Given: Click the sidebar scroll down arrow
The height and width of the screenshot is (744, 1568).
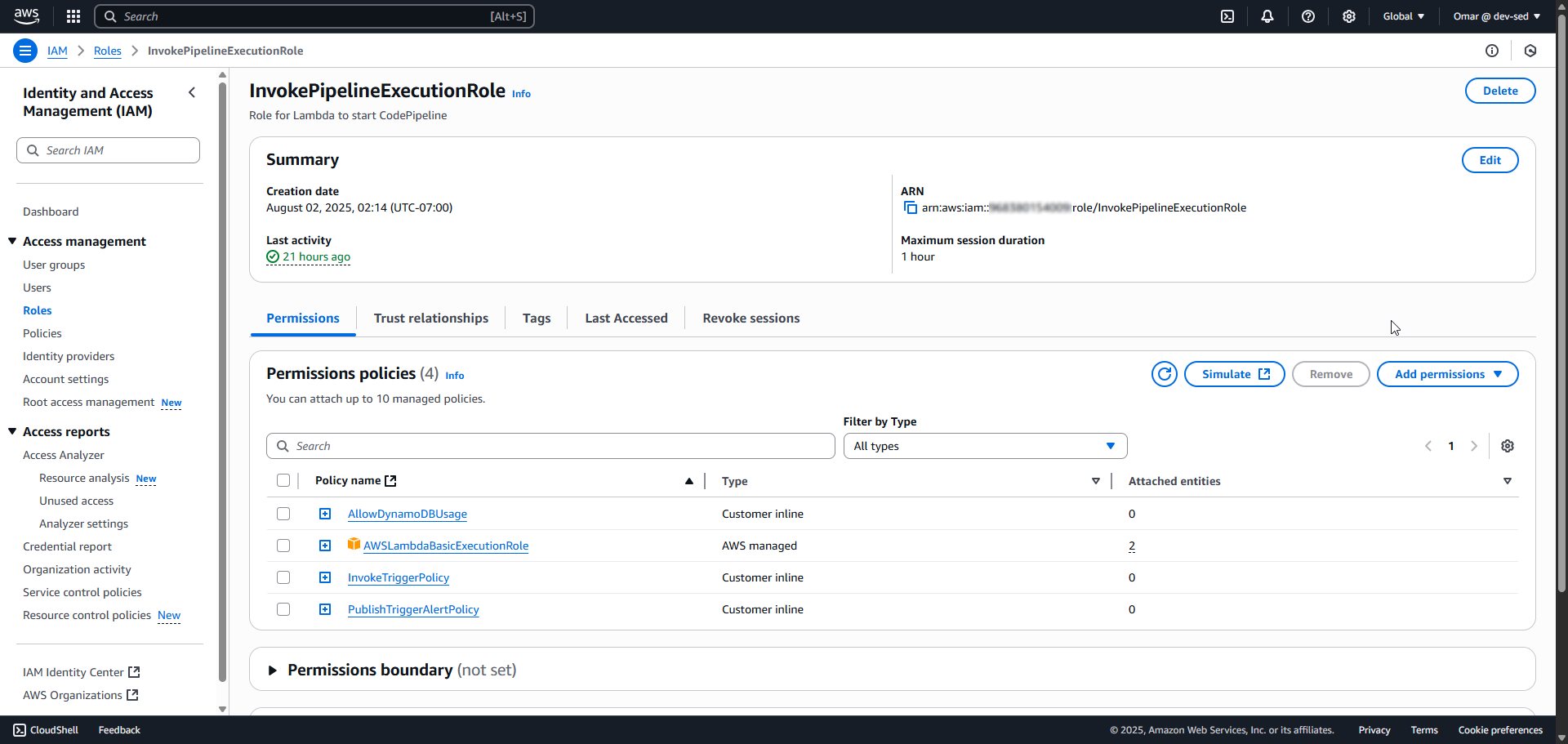Looking at the screenshot, I should coord(222,709).
